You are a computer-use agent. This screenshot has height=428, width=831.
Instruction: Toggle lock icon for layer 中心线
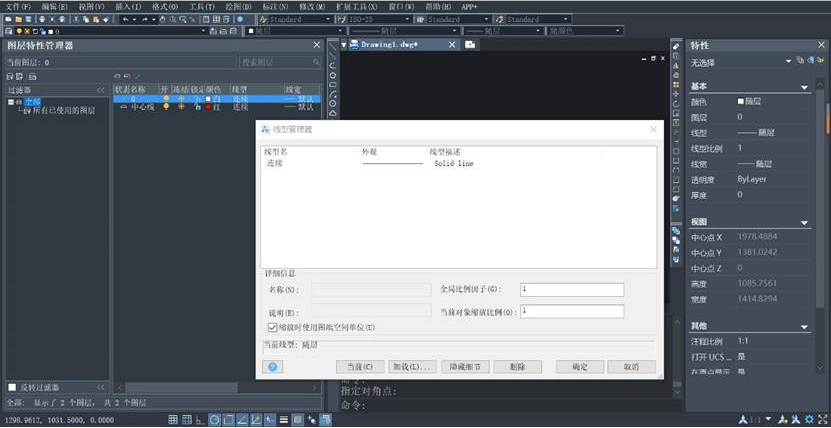click(x=197, y=106)
